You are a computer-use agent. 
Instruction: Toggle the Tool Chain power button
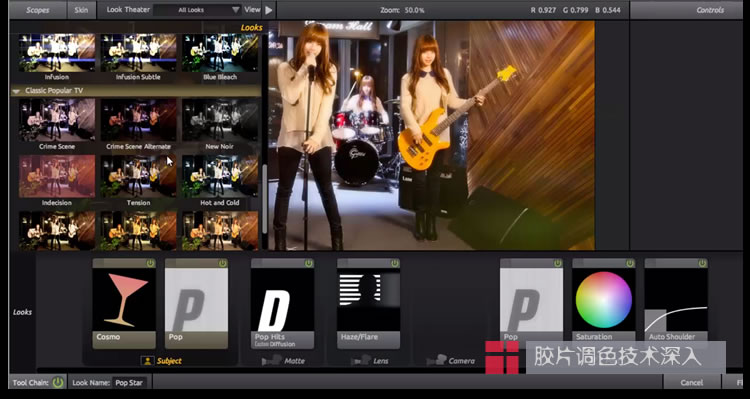(x=58, y=383)
